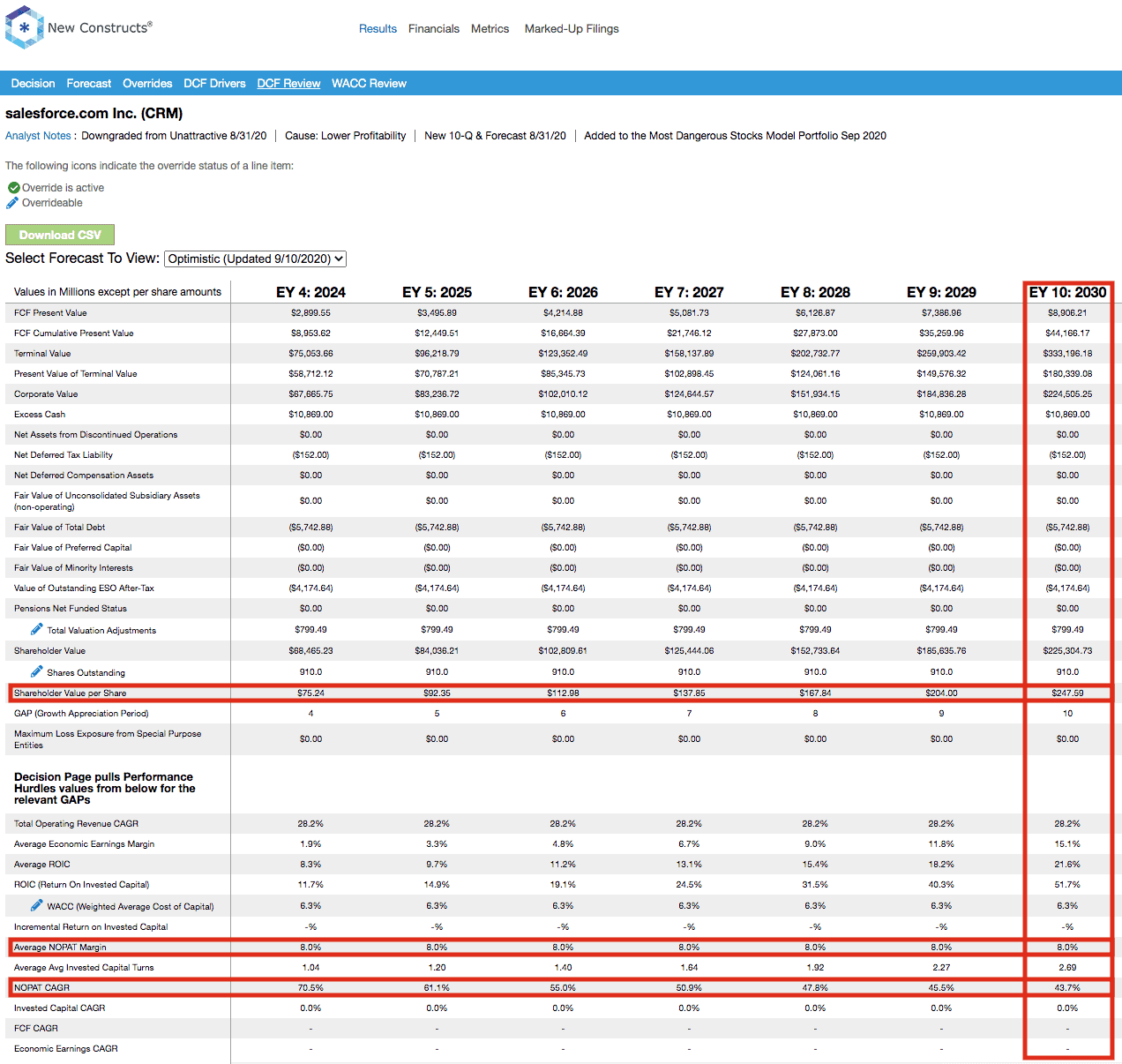Click the Overrideable pencil legend icon

[x=12, y=203]
